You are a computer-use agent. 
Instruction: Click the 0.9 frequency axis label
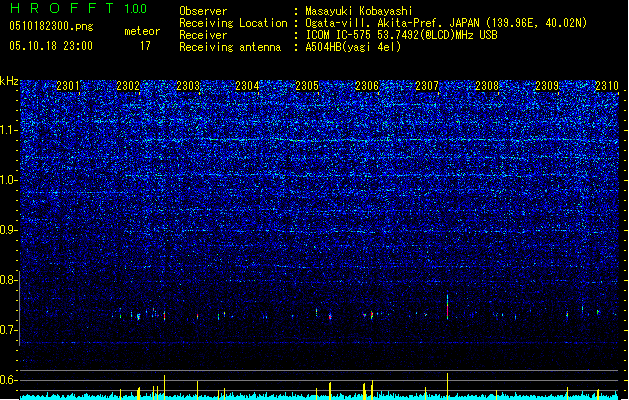point(9,230)
